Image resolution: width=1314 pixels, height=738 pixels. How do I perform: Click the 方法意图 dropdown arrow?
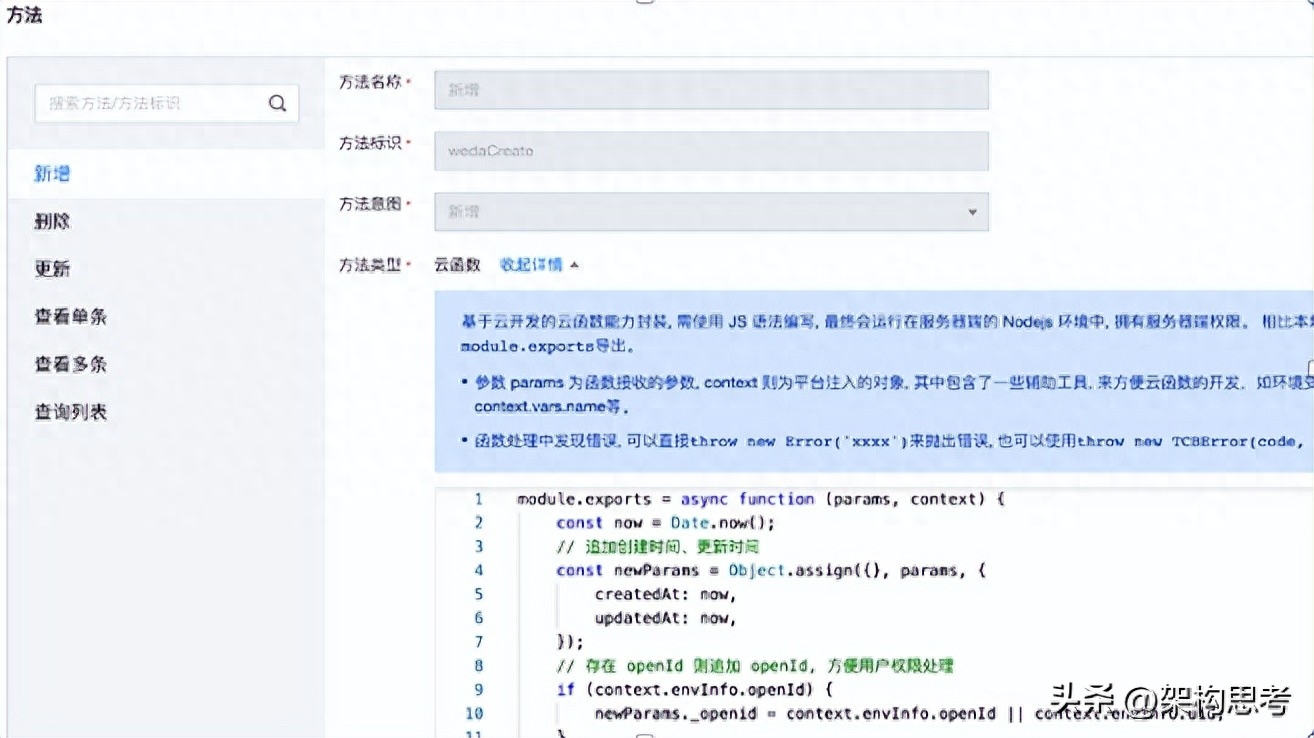(x=972, y=212)
